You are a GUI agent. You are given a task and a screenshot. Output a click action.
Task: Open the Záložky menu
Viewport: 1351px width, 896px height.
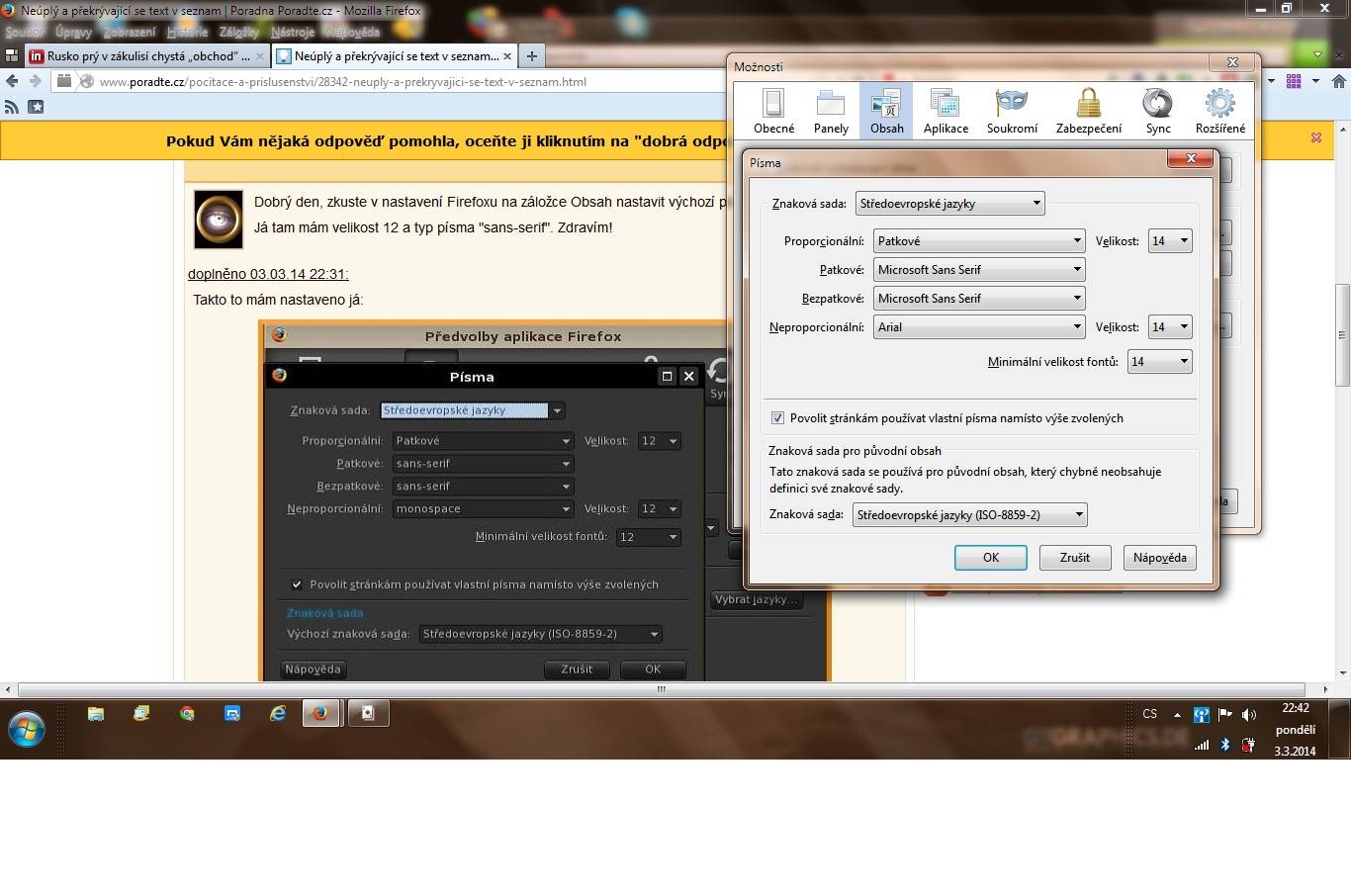click(x=239, y=32)
